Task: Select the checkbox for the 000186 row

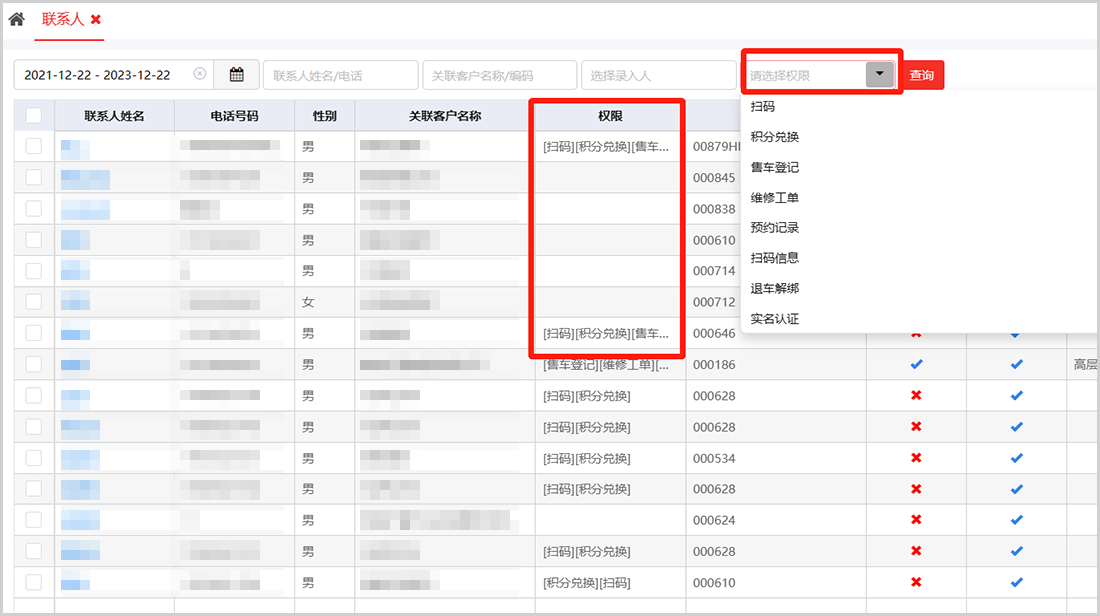Action: click(x=34, y=365)
